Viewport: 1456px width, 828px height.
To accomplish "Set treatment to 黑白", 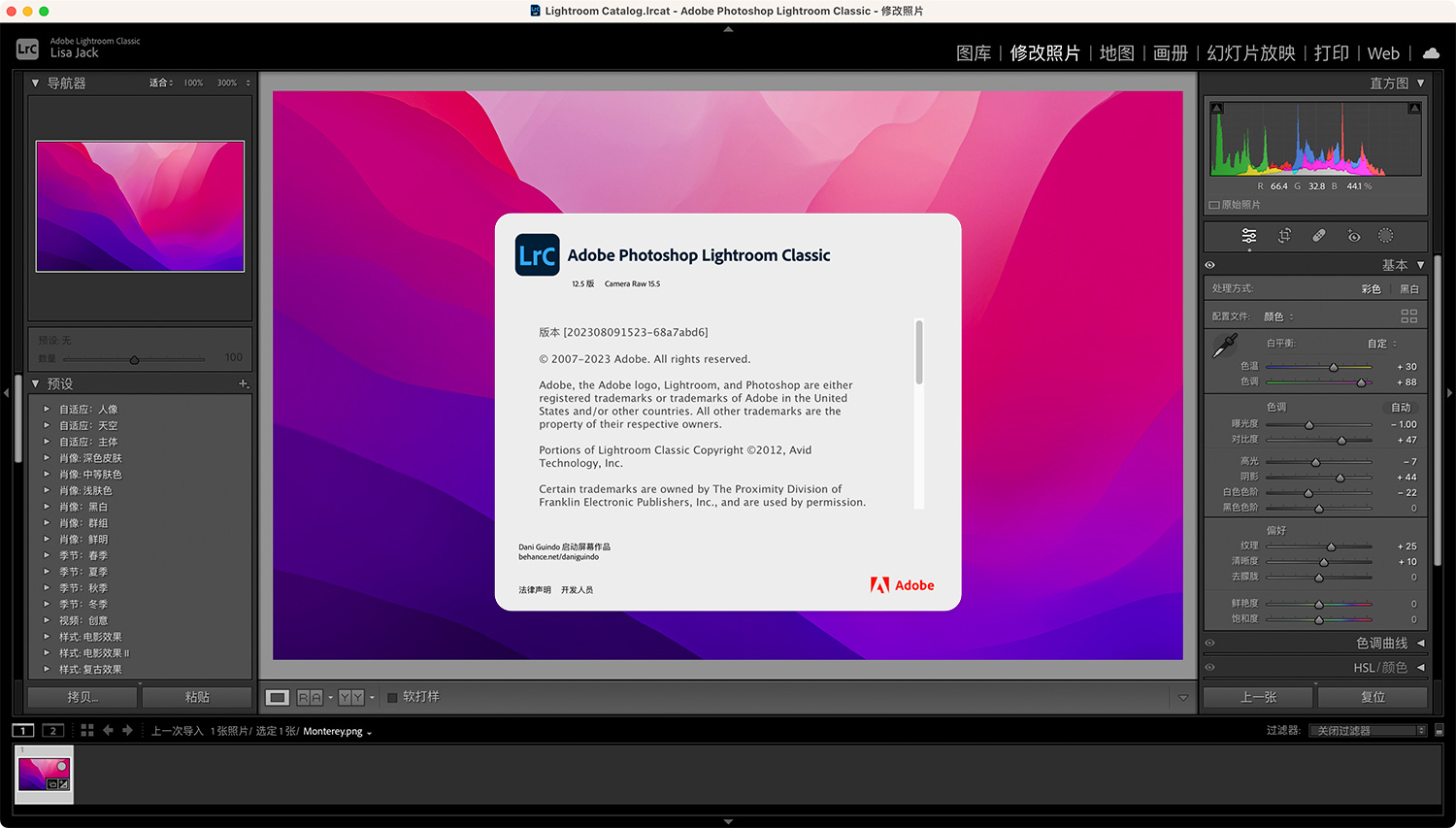I will (x=1408, y=289).
